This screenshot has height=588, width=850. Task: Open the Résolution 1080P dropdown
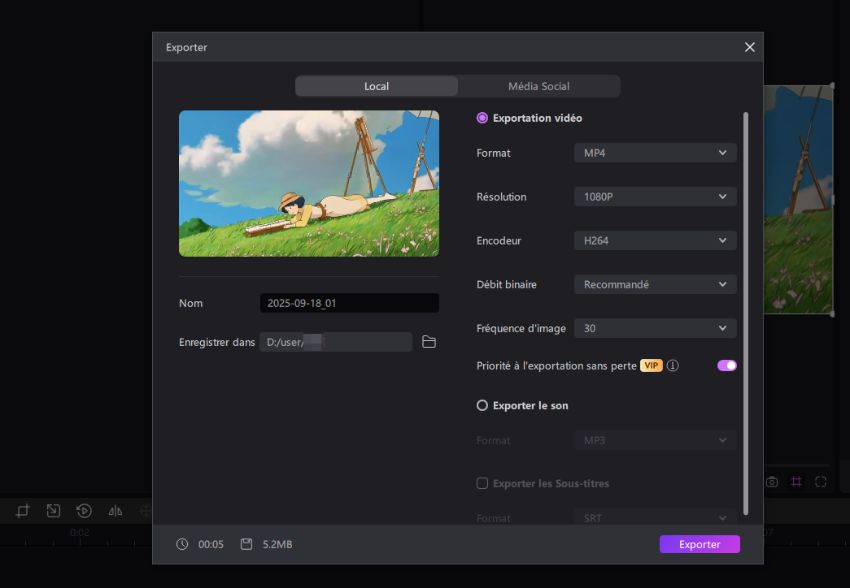[x=655, y=197]
